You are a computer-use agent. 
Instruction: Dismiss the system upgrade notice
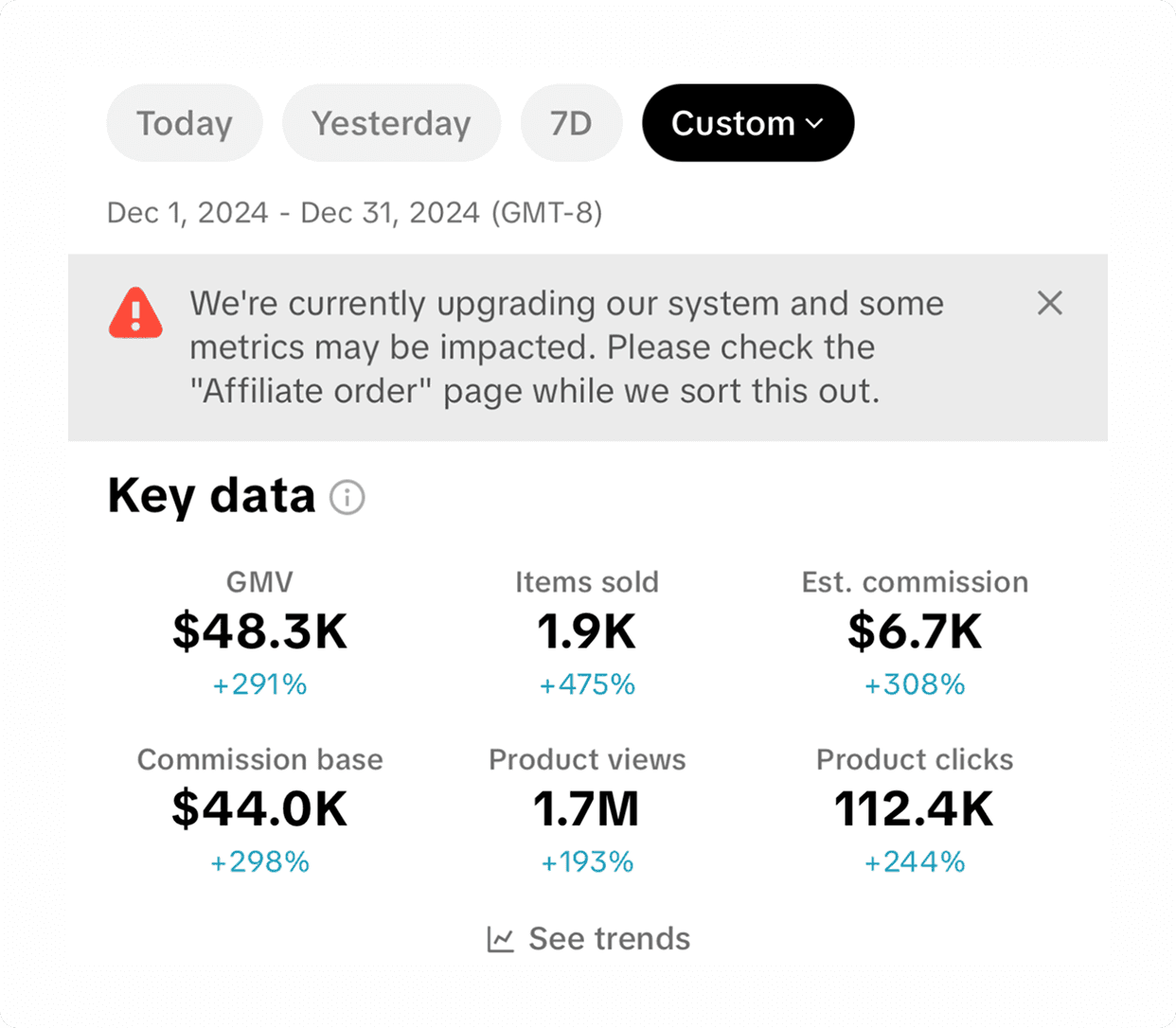1049,303
